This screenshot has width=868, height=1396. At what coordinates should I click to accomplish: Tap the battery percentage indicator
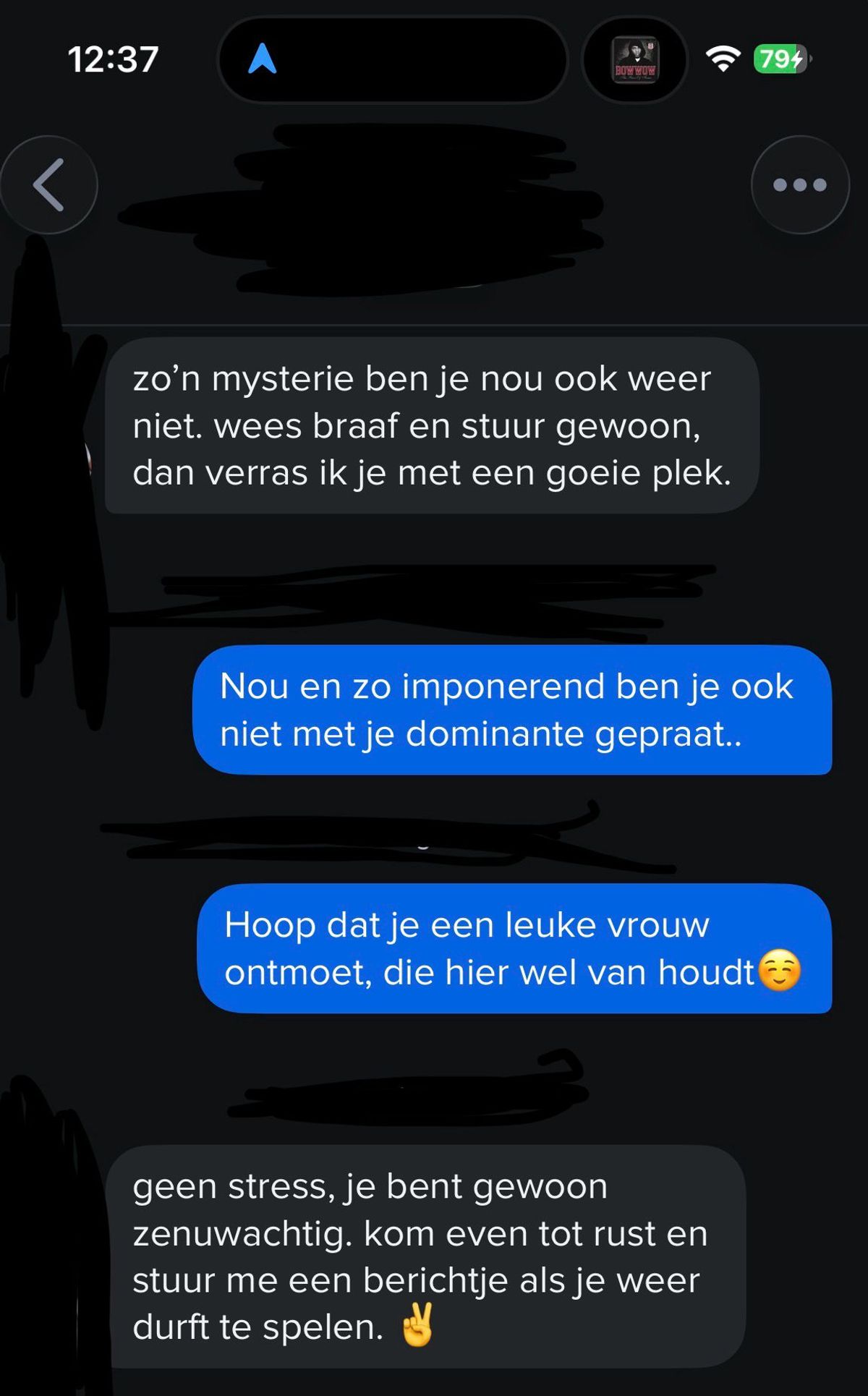[782, 59]
